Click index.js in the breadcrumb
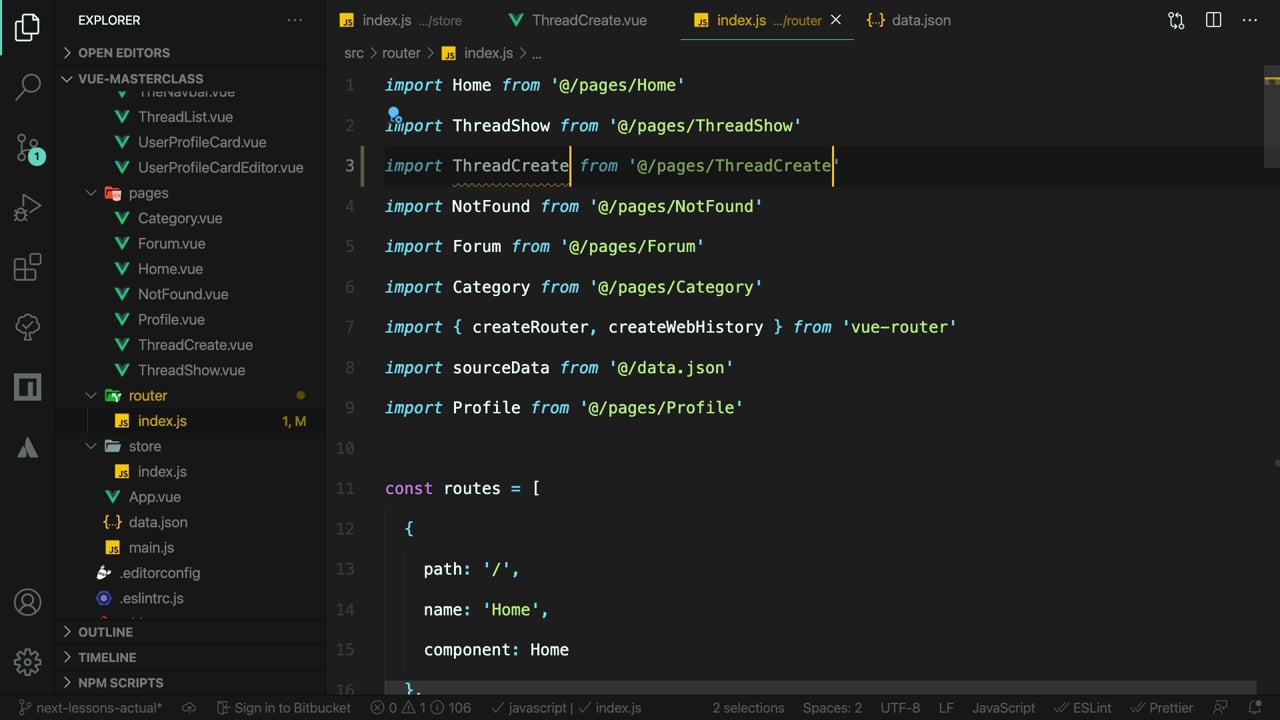 click(487, 53)
